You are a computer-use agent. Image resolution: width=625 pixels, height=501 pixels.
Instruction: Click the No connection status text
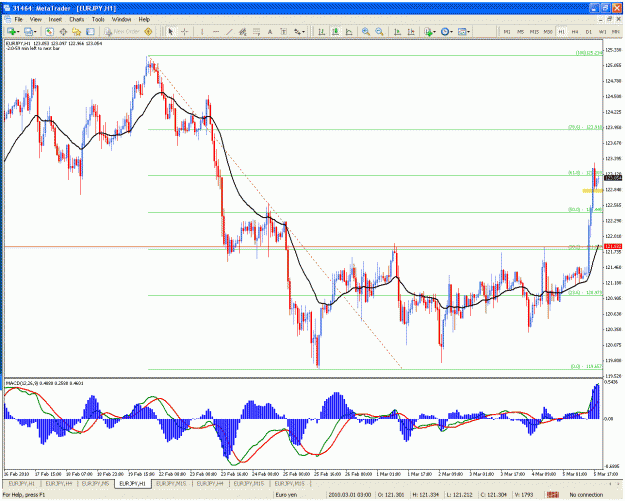(586, 495)
